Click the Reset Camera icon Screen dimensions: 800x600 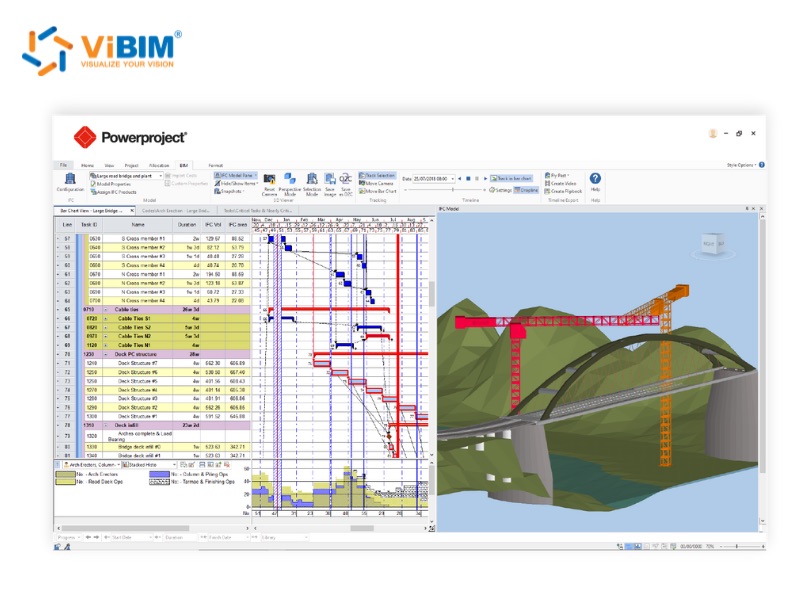coord(269,185)
